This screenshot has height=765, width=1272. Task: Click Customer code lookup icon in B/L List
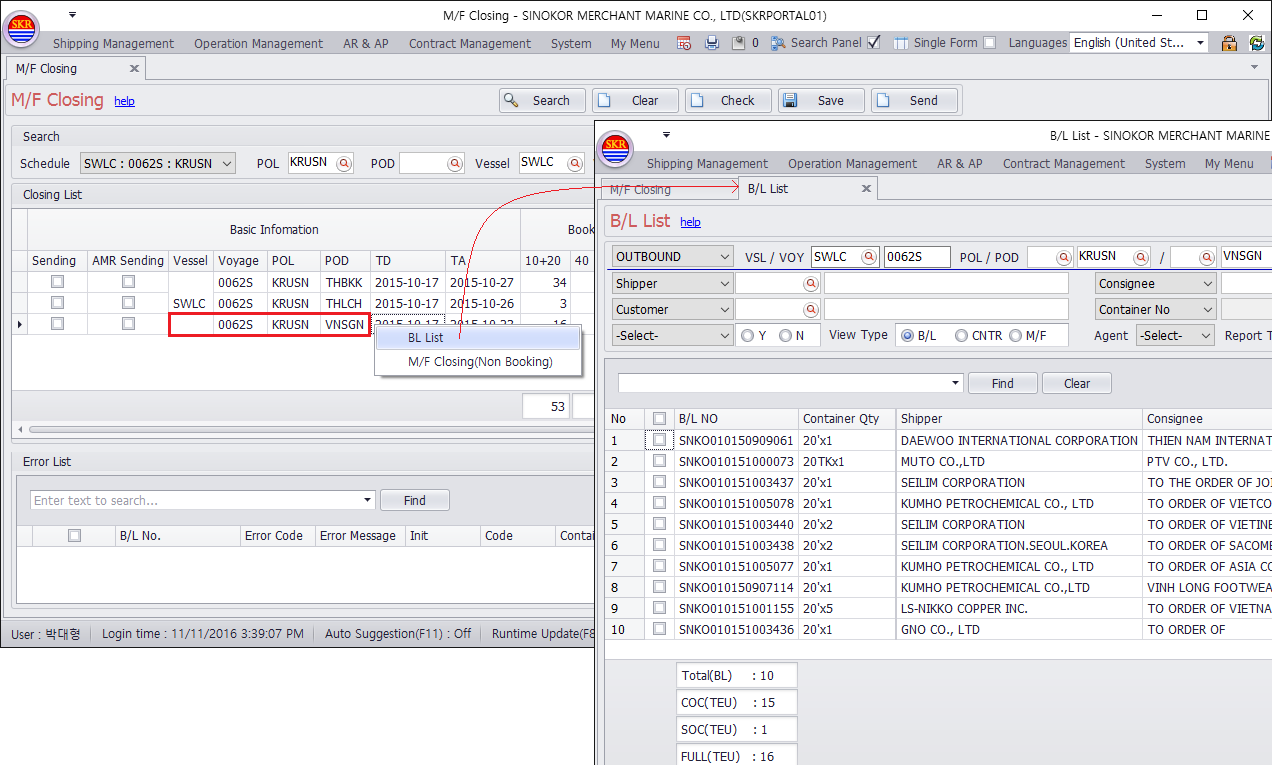click(809, 310)
